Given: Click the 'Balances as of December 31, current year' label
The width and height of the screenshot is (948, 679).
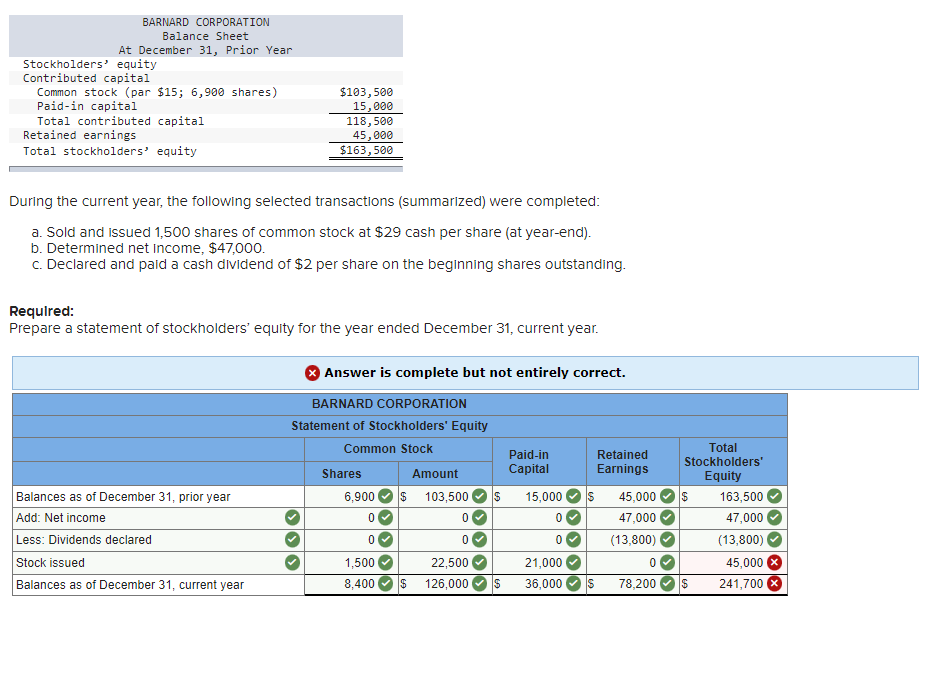Looking at the screenshot, I should coord(129,585).
